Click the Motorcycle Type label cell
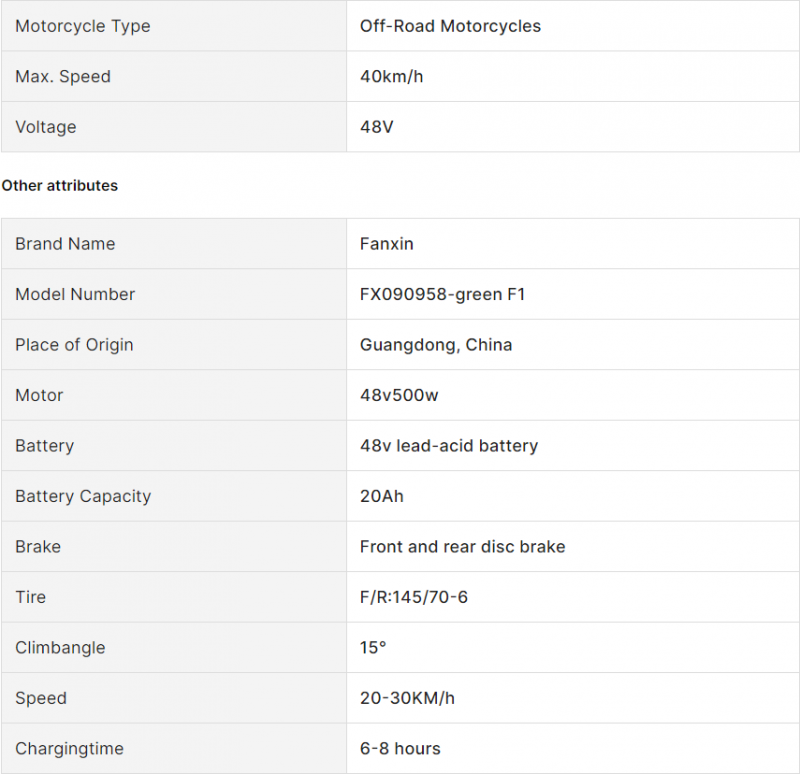 pyautogui.click(x=174, y=26)
